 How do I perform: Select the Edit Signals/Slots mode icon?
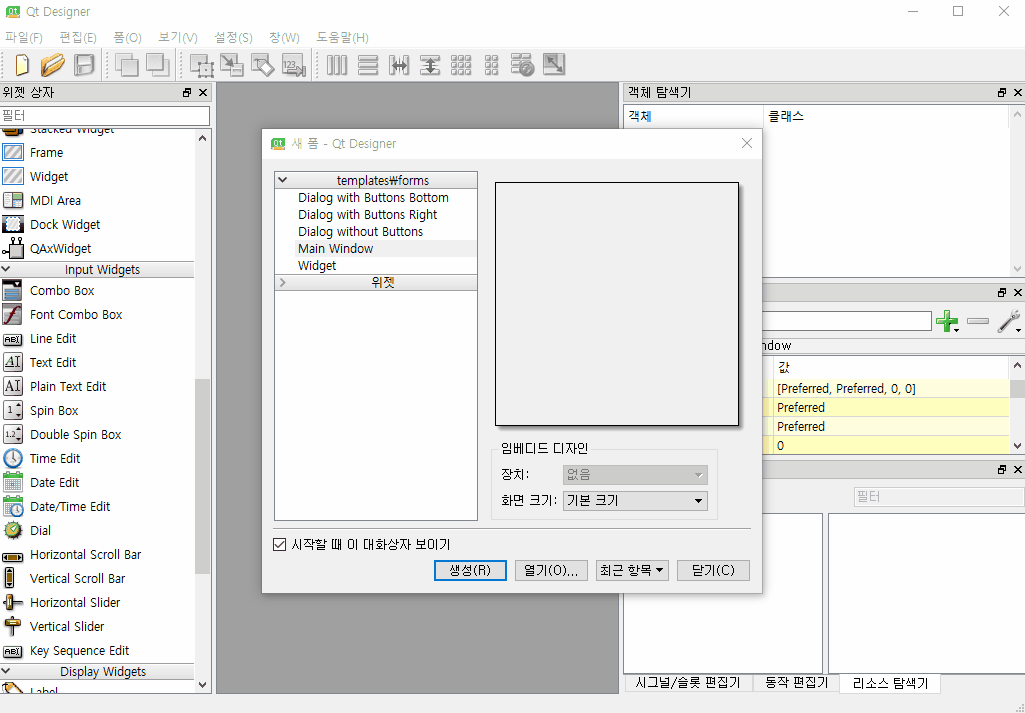[x=232, y=65]
